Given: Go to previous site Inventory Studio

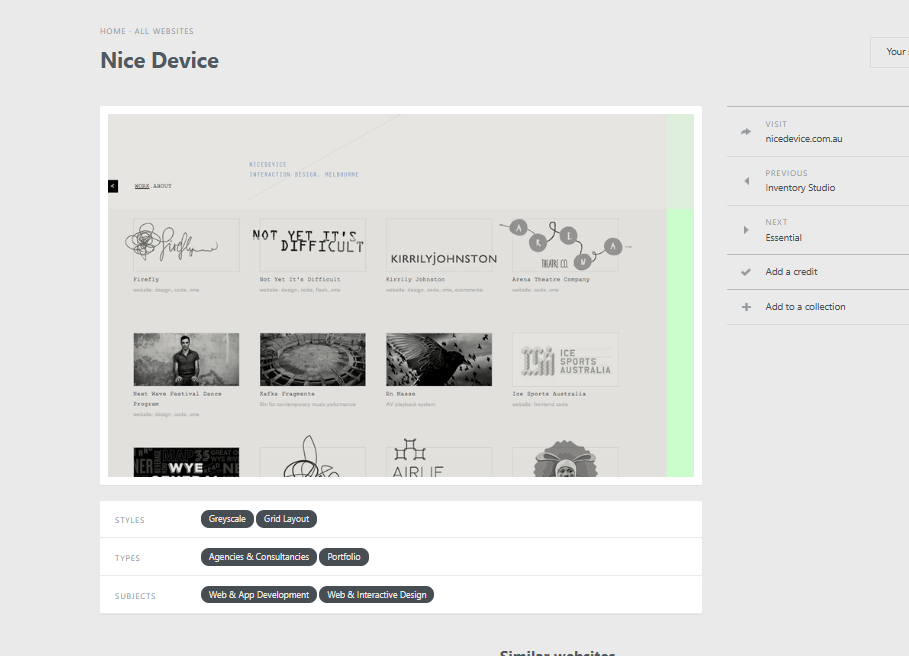Looking at the screenshot, I should coord(800,188).
